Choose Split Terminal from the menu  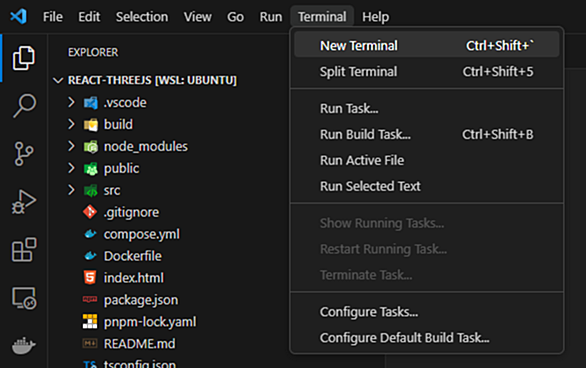click(x=426, y=72)
